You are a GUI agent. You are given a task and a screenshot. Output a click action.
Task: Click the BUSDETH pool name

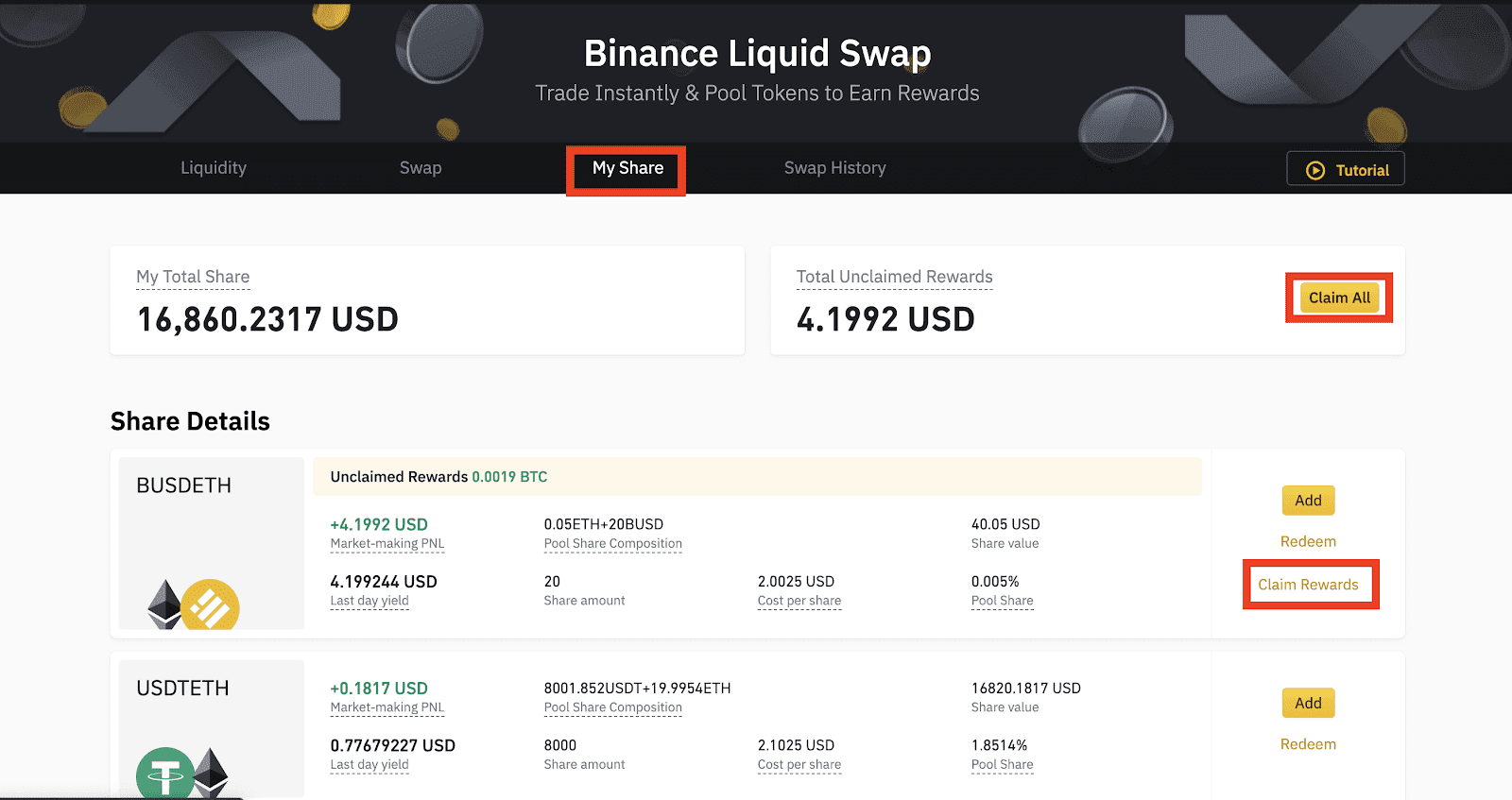pos(183,485)
